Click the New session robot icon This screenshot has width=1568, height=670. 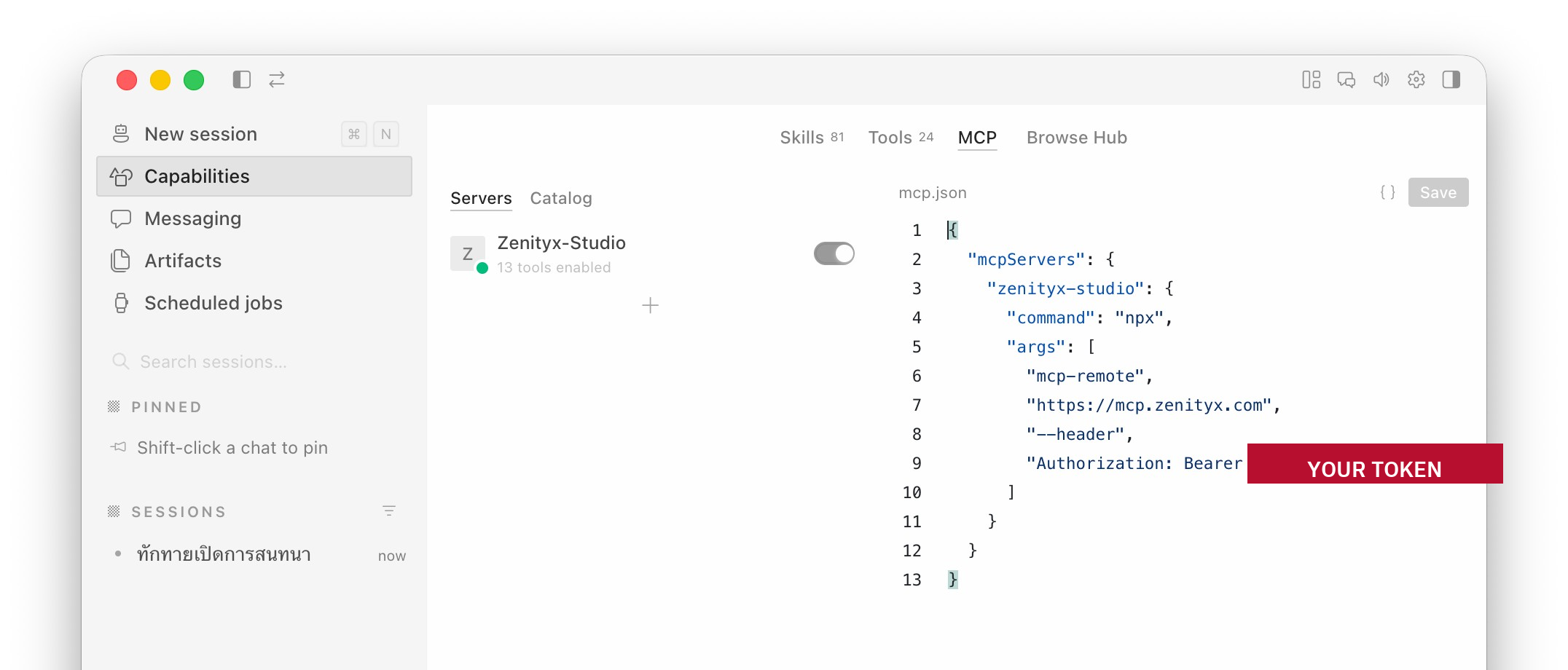point(121,134)
